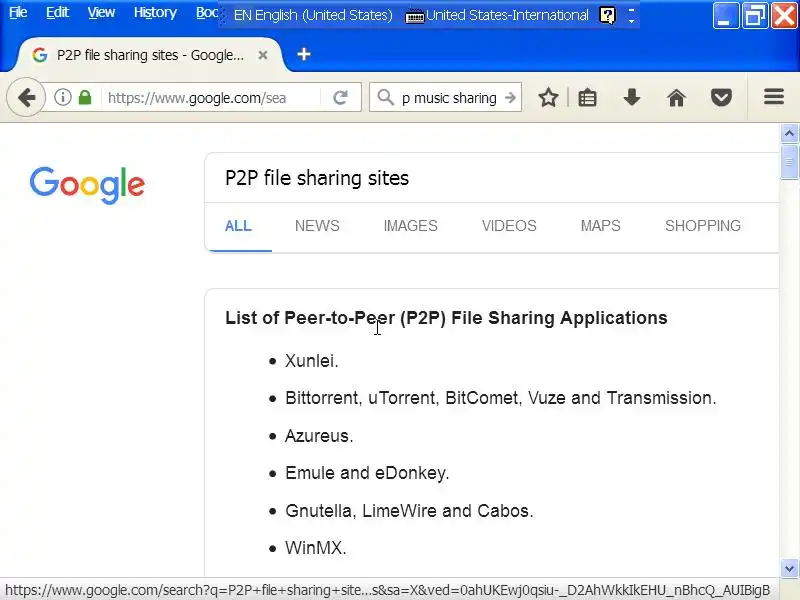Click the 'Azureus.' list item
This screenshot has width=800, height=600.
(319, 436)
